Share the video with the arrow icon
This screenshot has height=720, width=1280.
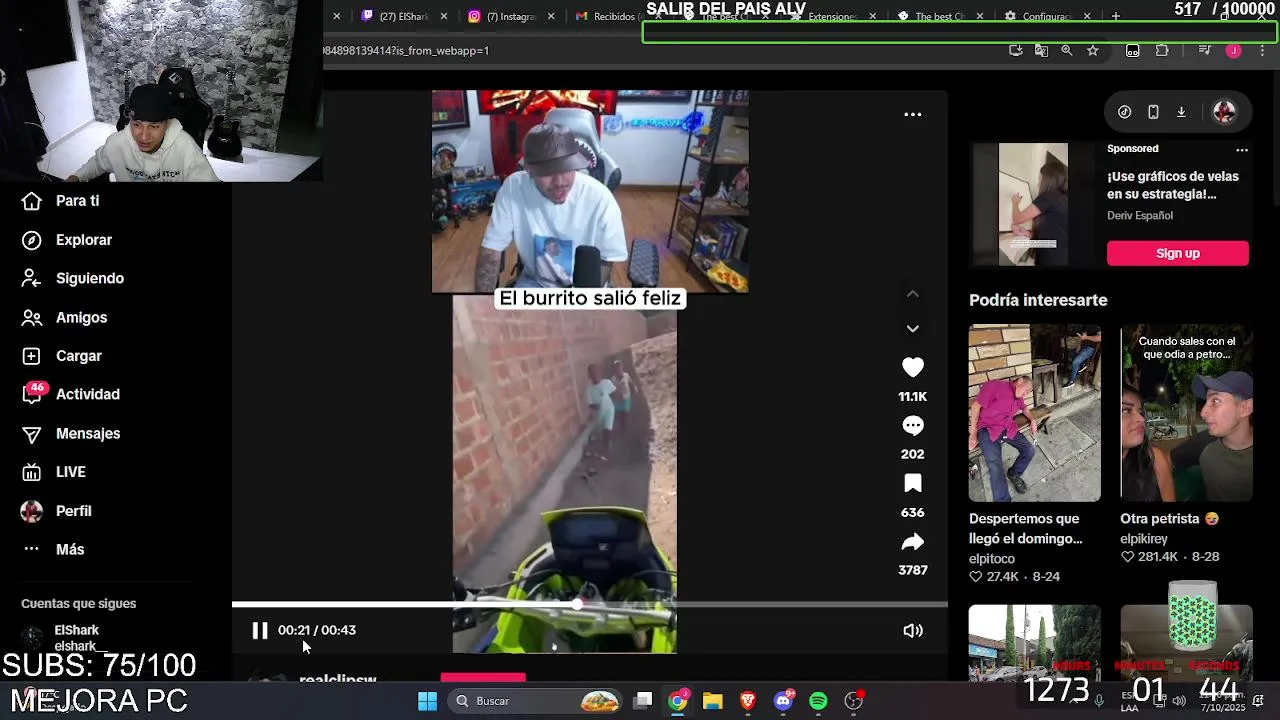913,542
